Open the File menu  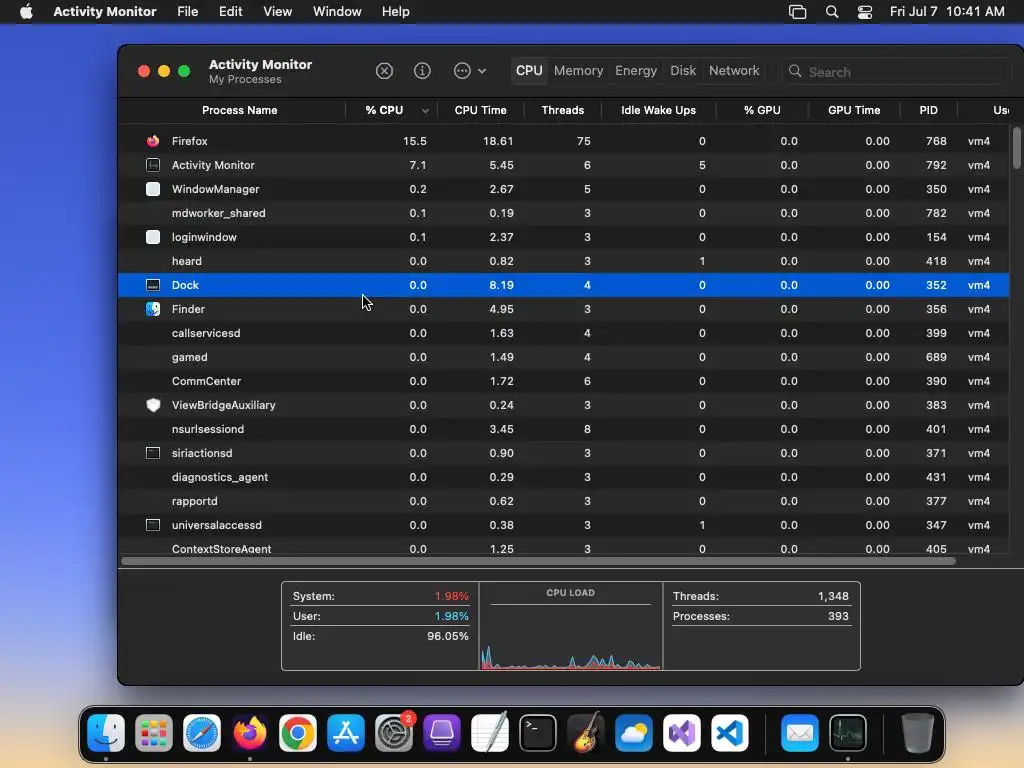(187, 12)
